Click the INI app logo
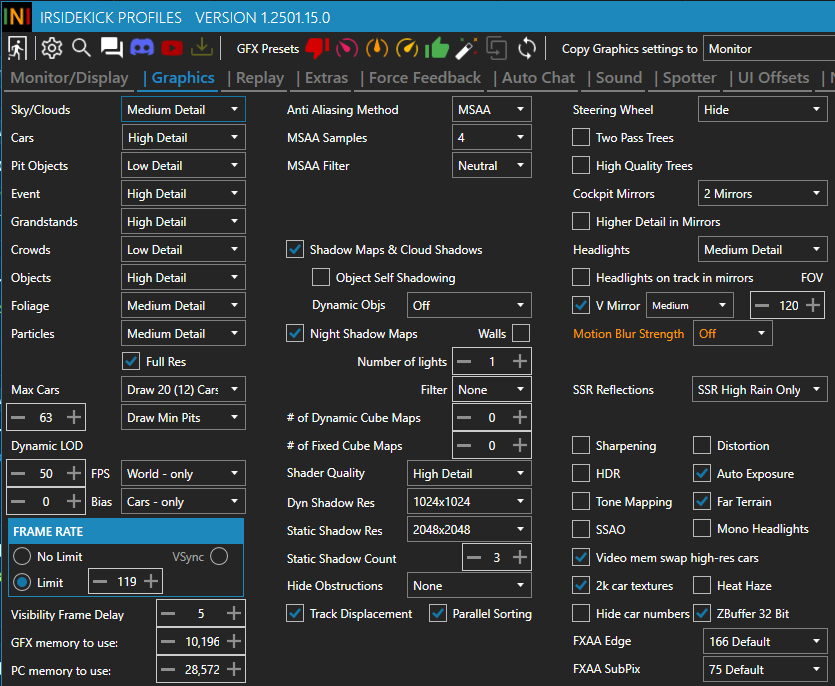 tap(17, 17)
